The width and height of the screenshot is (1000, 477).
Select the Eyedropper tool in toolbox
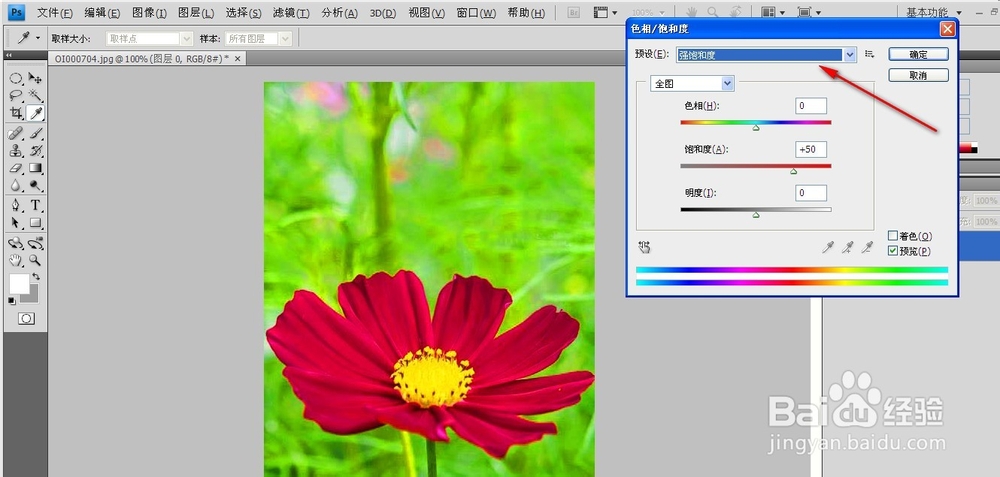pos(36,114)
